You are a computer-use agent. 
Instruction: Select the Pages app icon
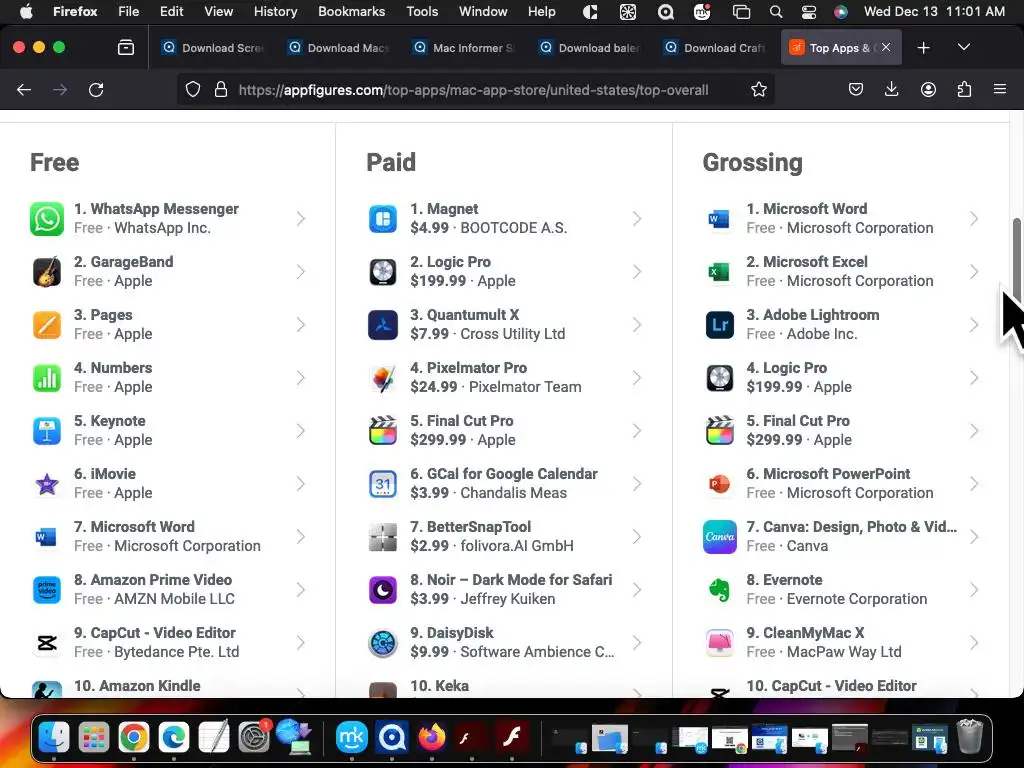pos(47,325)
